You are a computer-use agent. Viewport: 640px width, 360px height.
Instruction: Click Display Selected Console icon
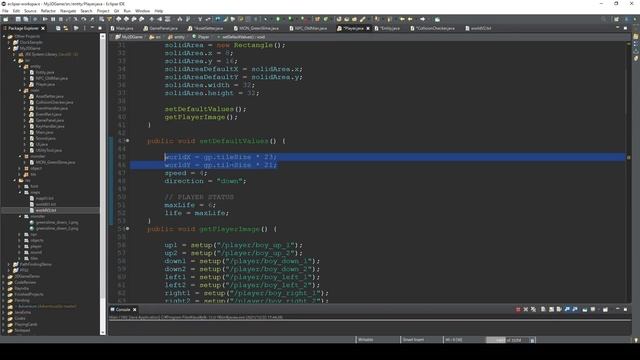click(x=593, y=309)
